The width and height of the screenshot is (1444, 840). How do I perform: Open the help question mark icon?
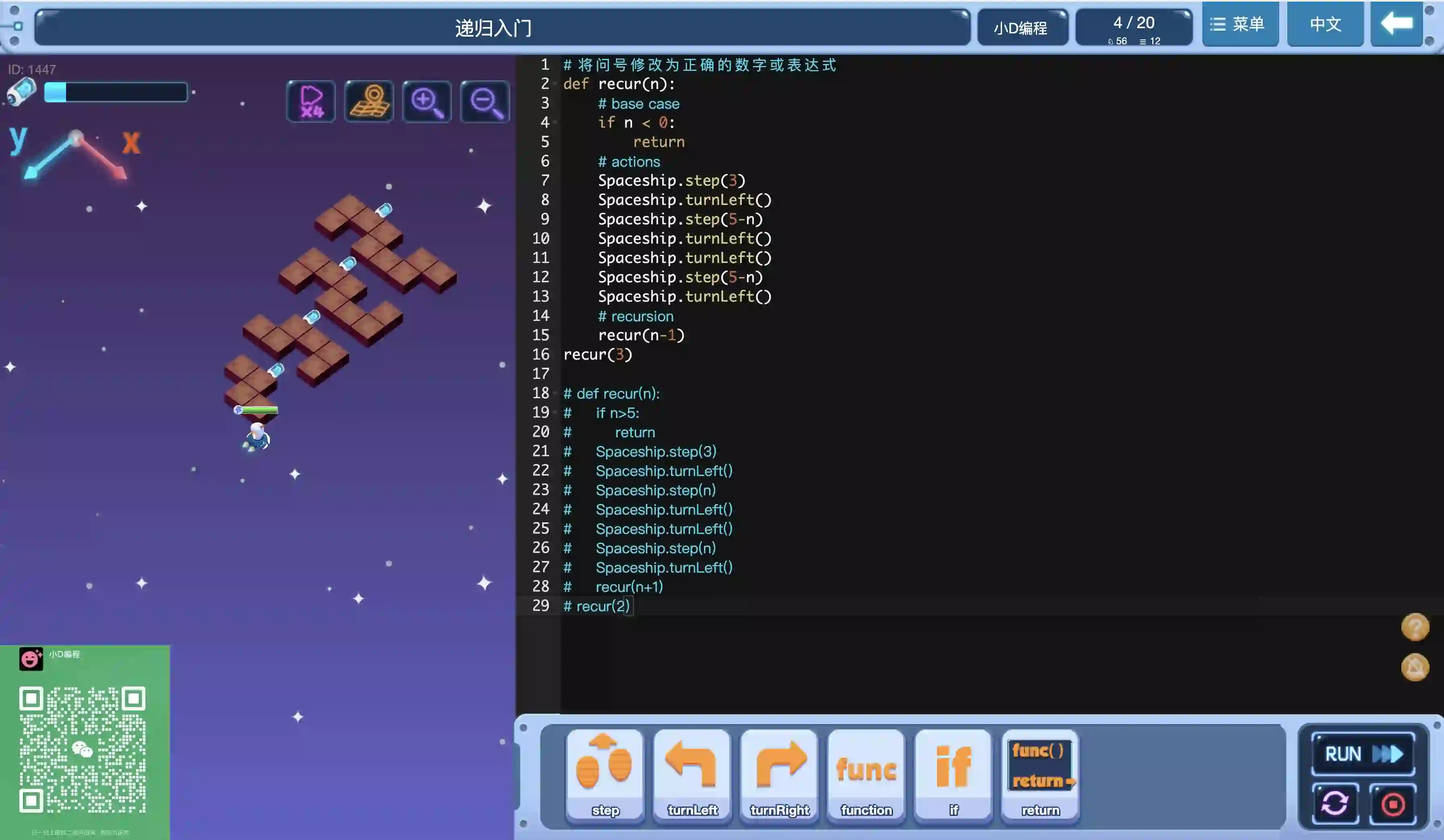point(1415,627)
